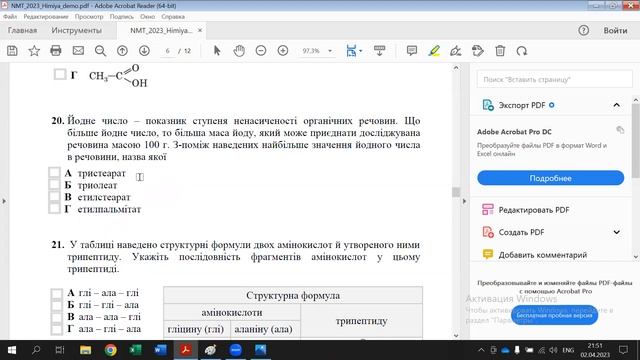Open Windows Start menu
Screen dimensions: 640x360
point(12,350)
